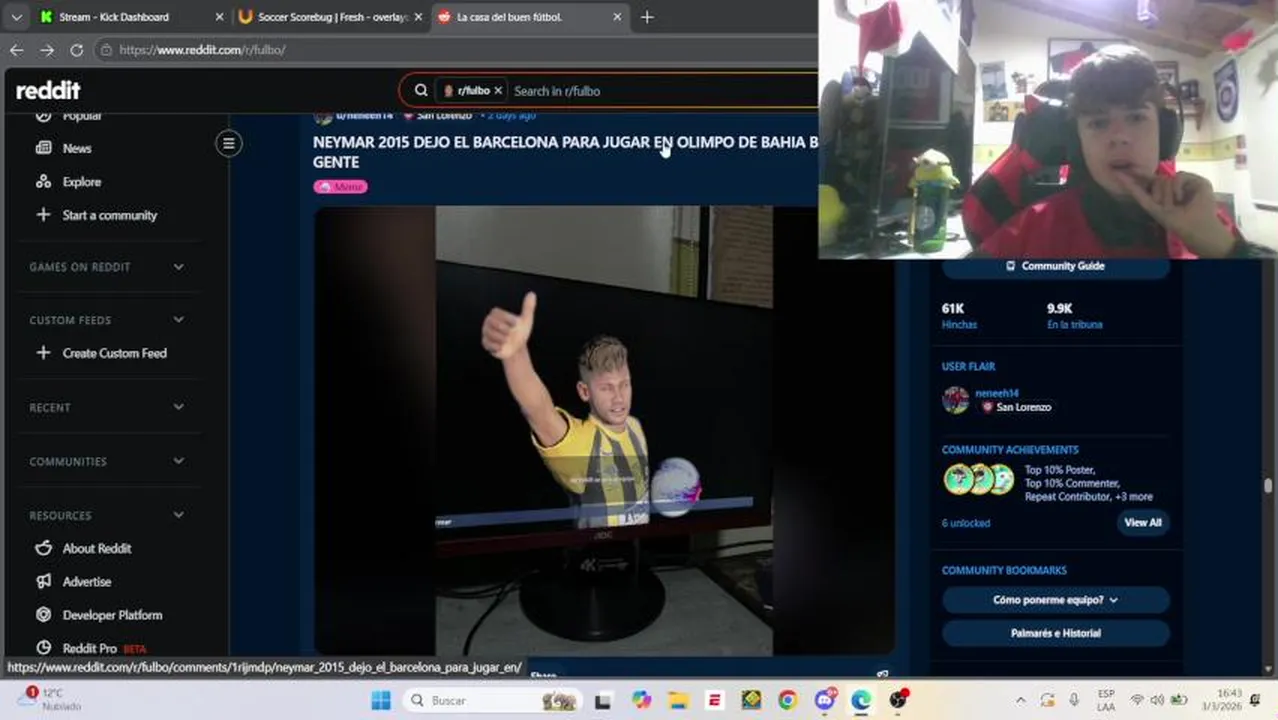Select La casa del buen fútbol tab
Screen dimensions: 1278x720
530,17
